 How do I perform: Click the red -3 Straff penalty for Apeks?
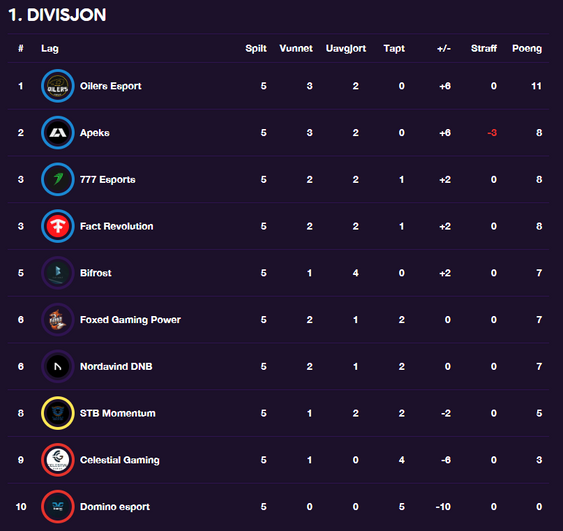click(492, 133)
